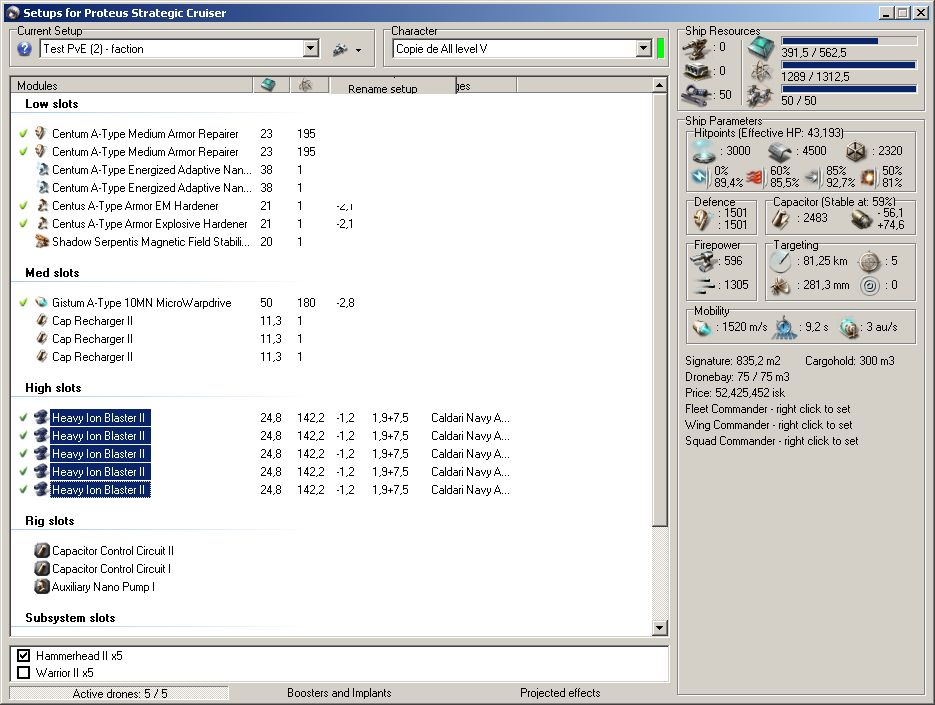Select the Fleet Commander line
Screen dimensions: 935x705
pyautogui.click(x=767, y=409)
